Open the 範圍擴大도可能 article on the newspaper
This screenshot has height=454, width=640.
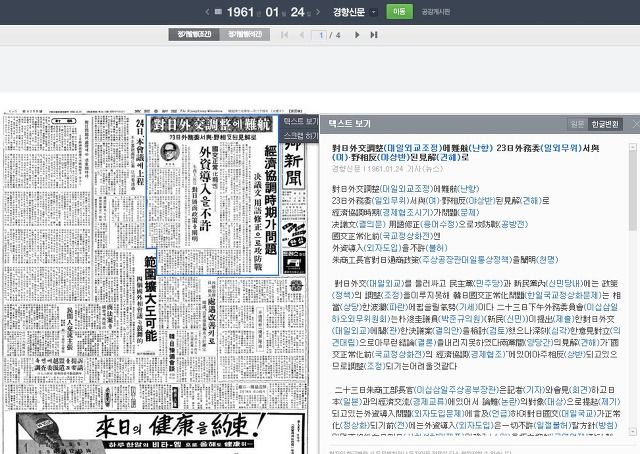(x=151, y=299)
